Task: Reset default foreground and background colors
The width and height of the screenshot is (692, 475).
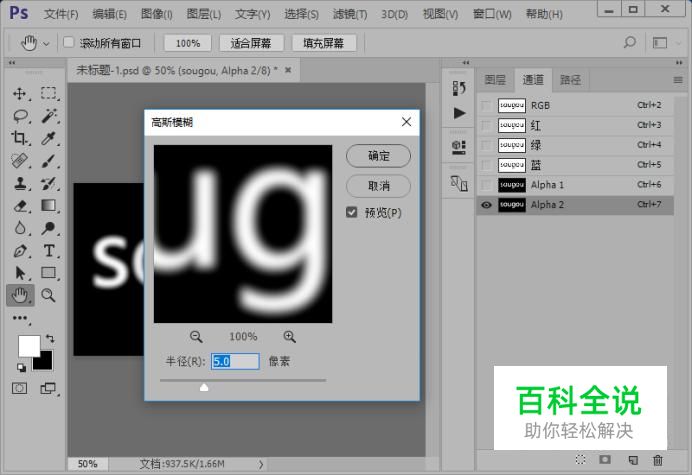Action: tap(21, 367)
